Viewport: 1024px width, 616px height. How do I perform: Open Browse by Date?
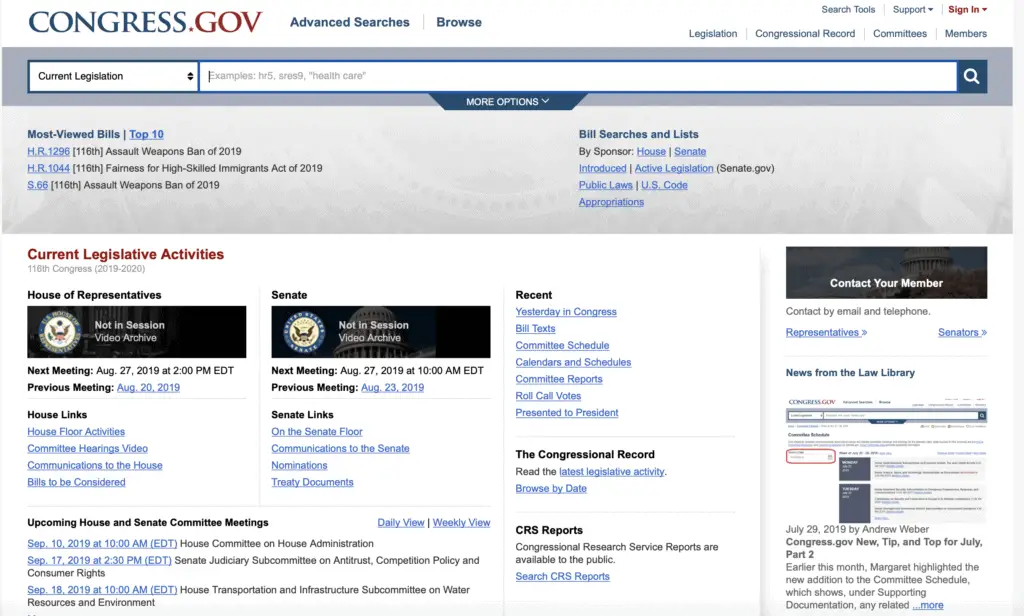point(551,489)
